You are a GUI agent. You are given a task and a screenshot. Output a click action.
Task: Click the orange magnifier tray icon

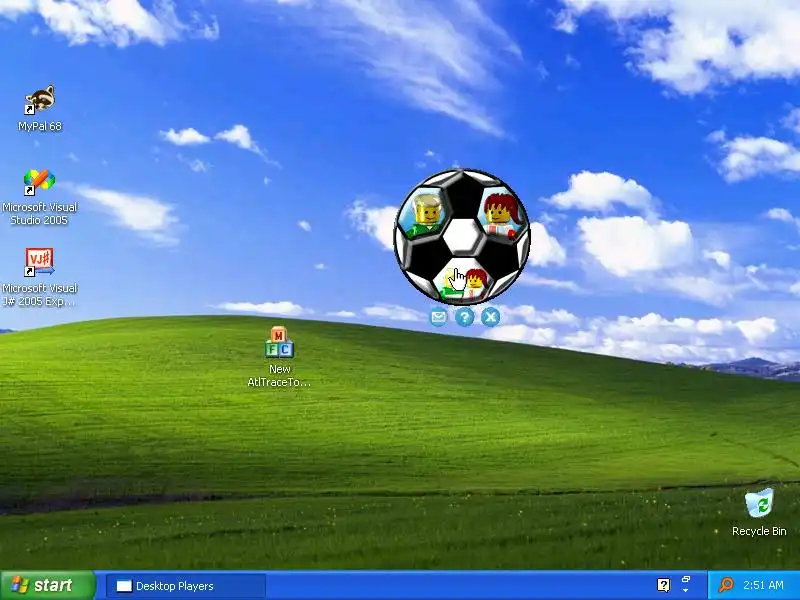tap(726, 585)
